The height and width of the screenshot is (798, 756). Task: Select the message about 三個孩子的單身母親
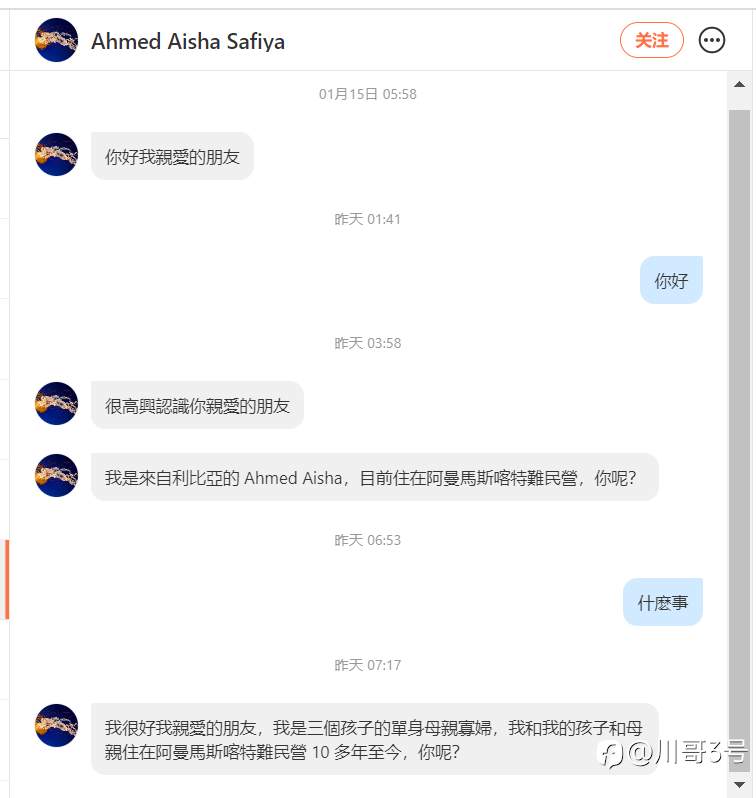click(375, 739)
